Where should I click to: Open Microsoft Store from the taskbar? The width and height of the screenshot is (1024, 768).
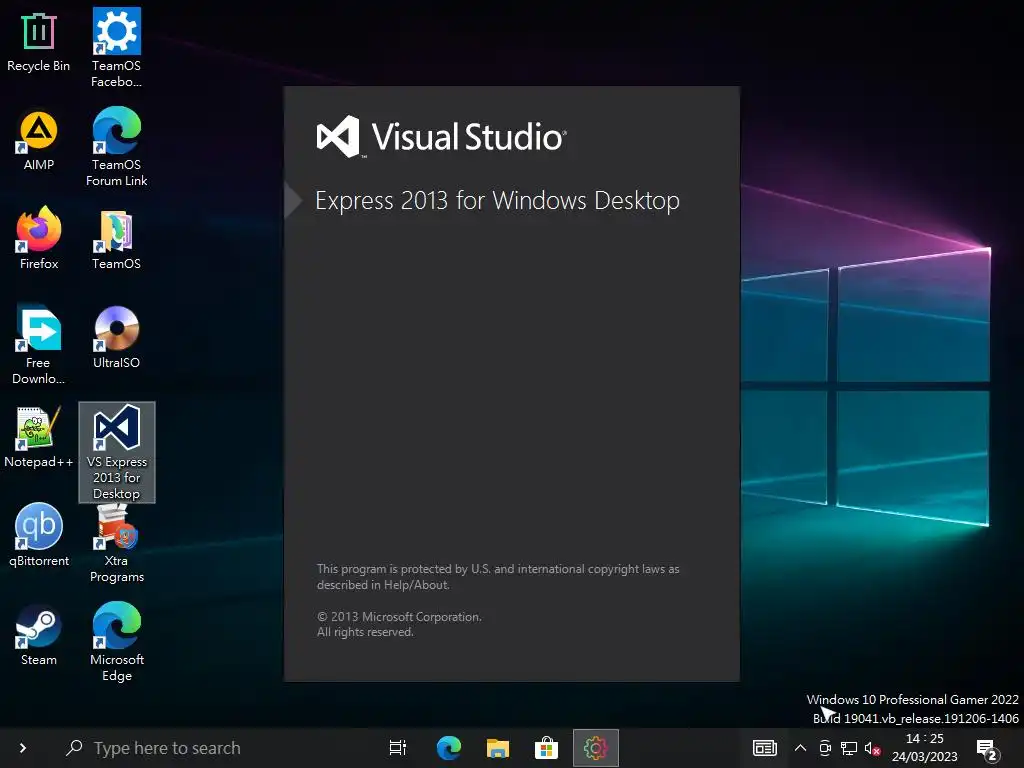pos(547,748)
